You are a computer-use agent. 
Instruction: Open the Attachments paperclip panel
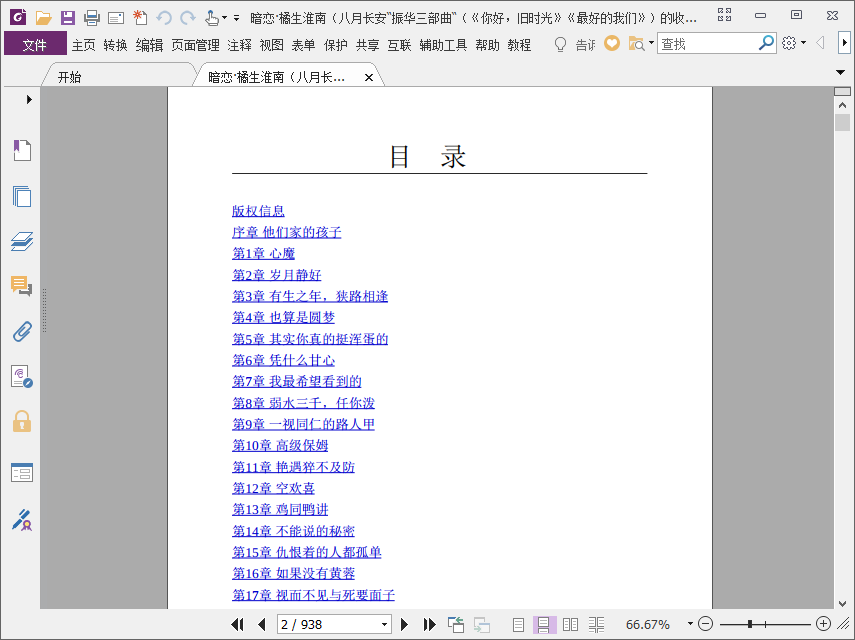22,331
